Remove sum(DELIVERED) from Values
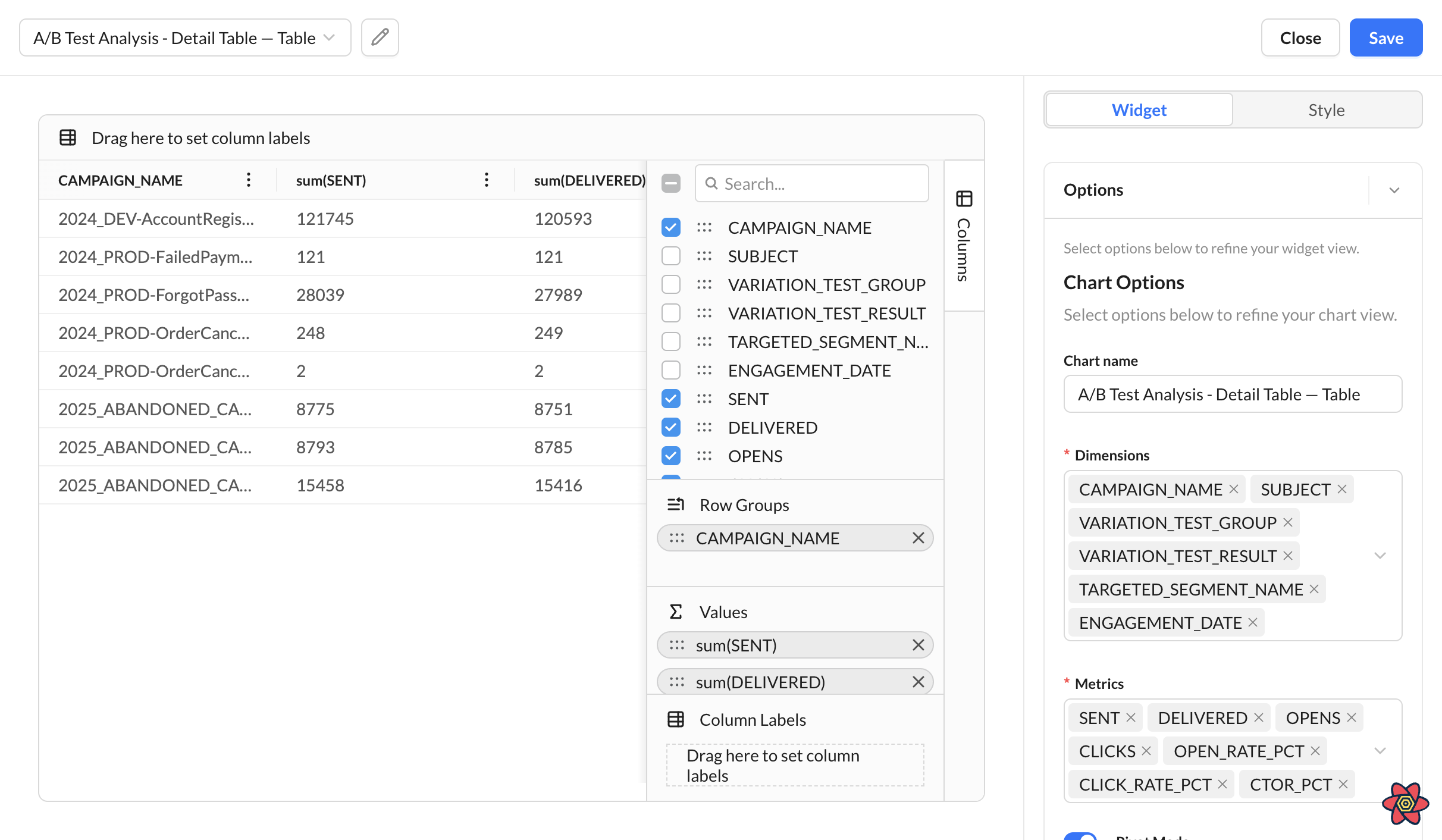This screenshot has width=1442, height=840. (918, 682)
